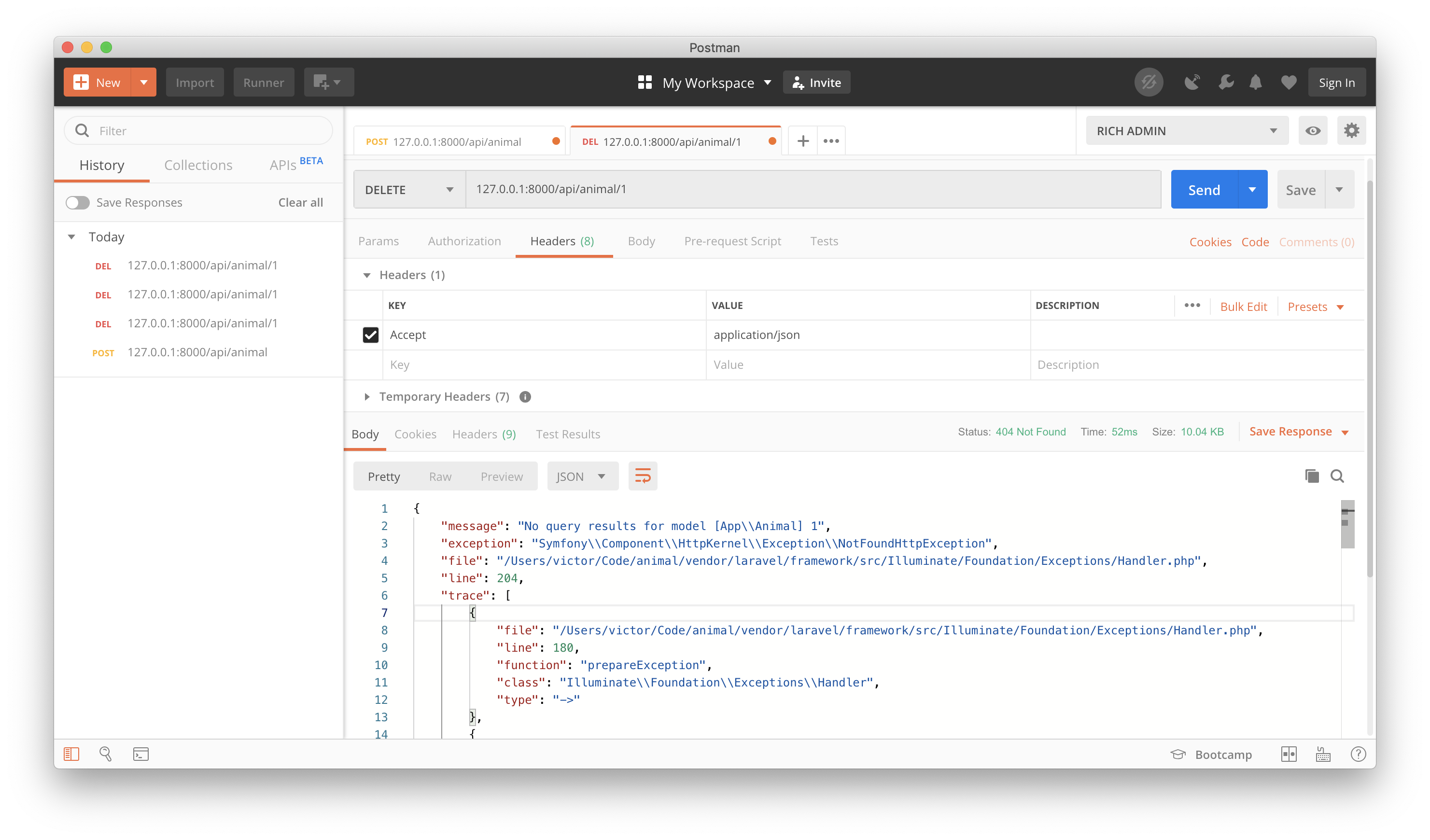Open the Runner button

tap(263, 82)
